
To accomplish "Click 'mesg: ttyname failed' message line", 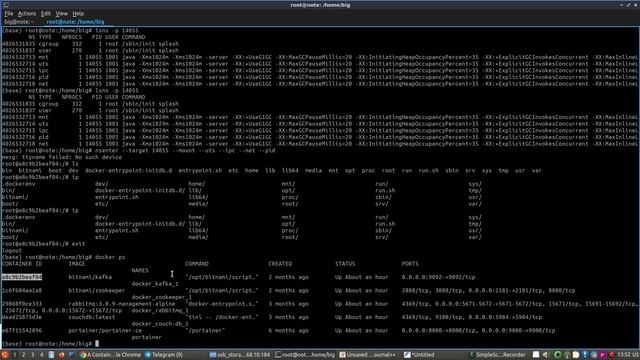I will click(62, 157).
